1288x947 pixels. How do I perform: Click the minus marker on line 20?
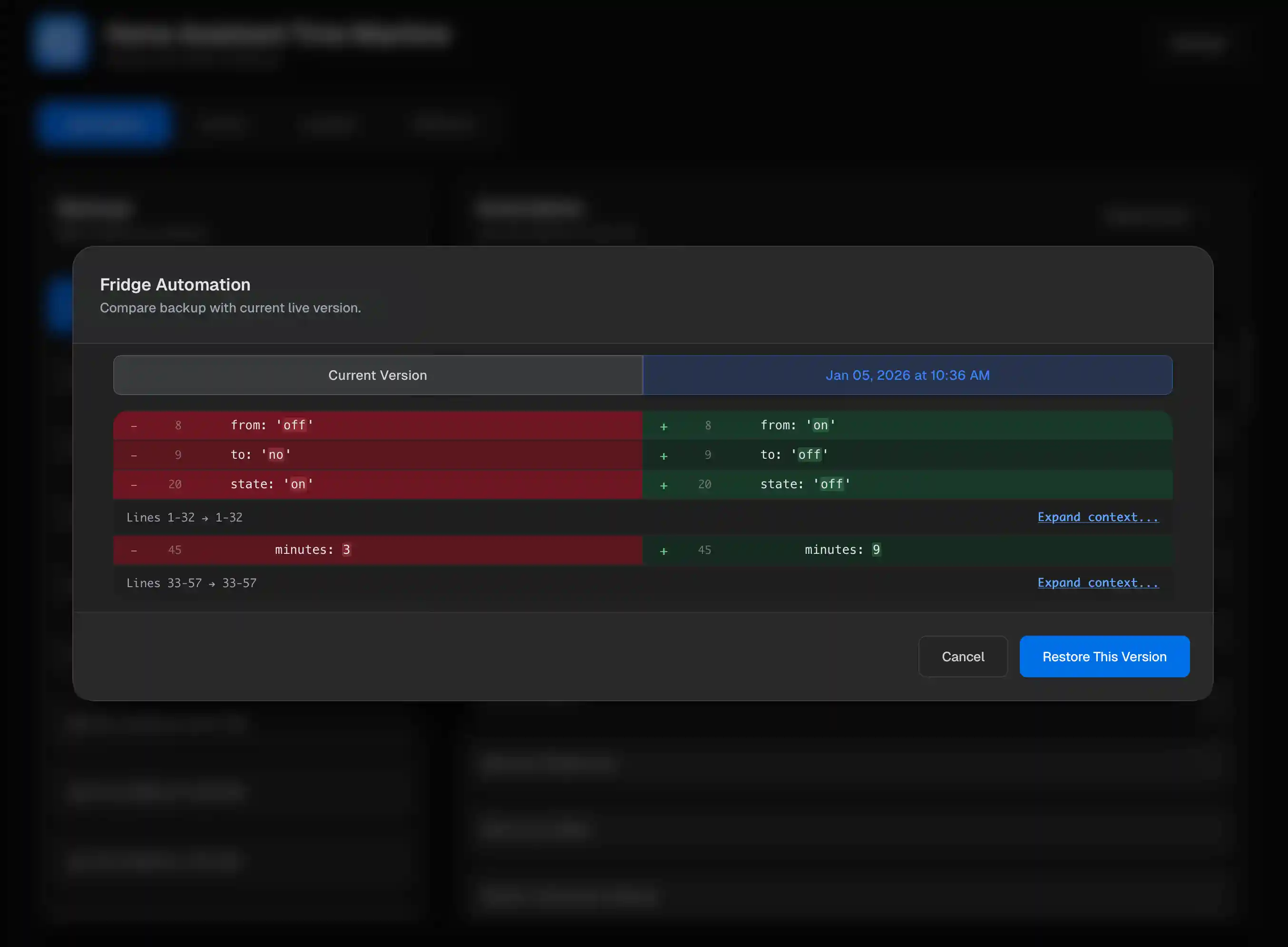click(x=134, y=484)
